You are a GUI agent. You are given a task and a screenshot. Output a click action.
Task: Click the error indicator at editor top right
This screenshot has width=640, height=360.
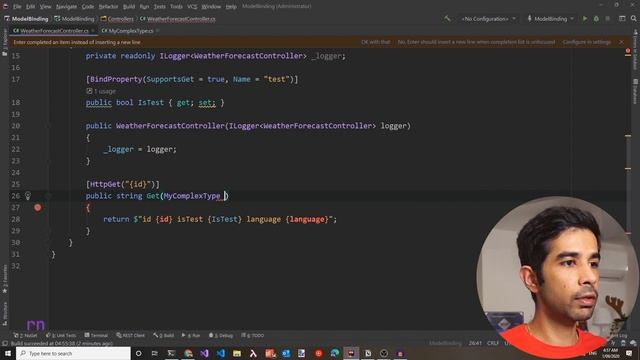[628, 51]
